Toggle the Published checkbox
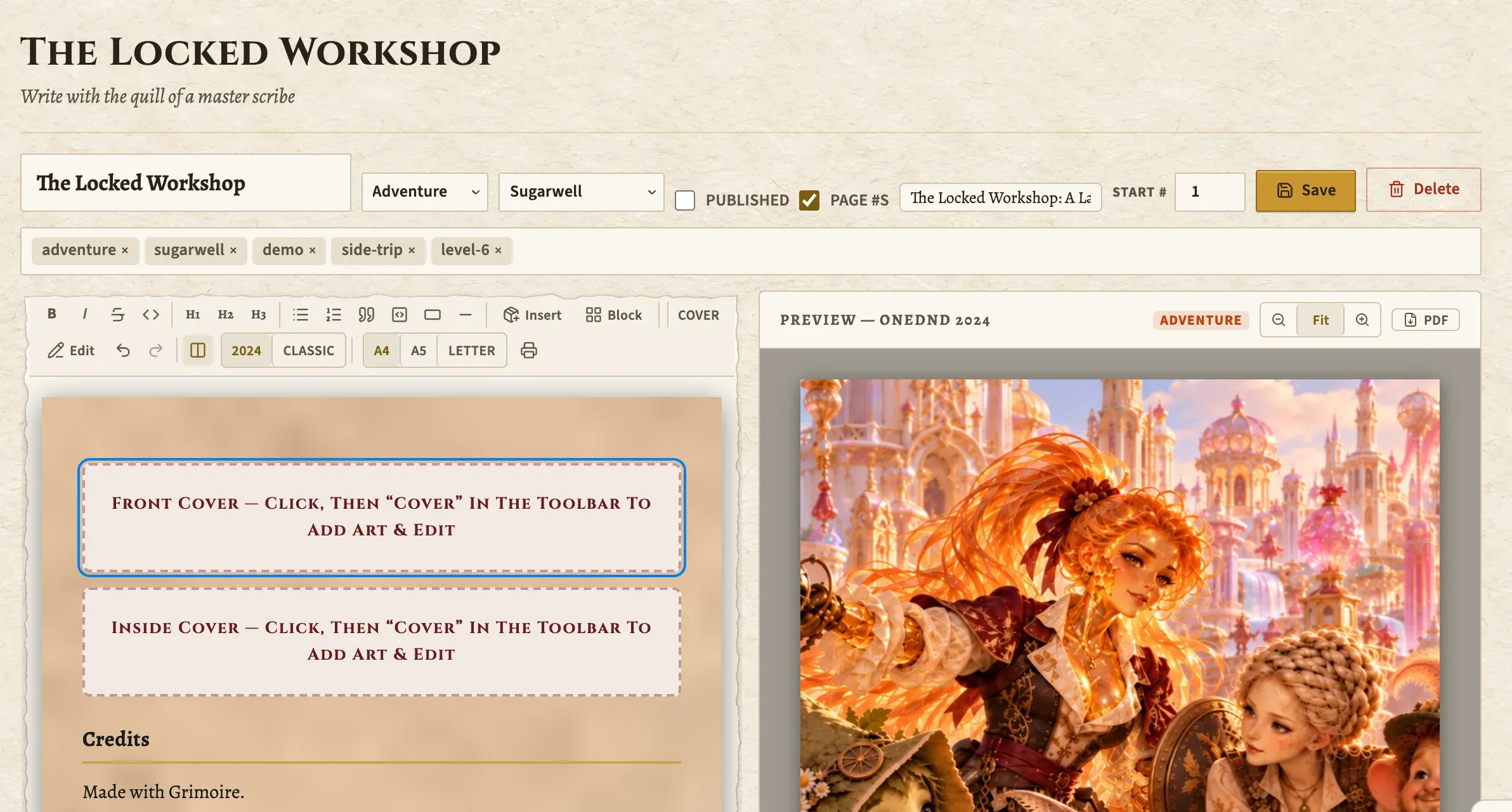This screenshot has height=812, width=1512. coord(685,200)
